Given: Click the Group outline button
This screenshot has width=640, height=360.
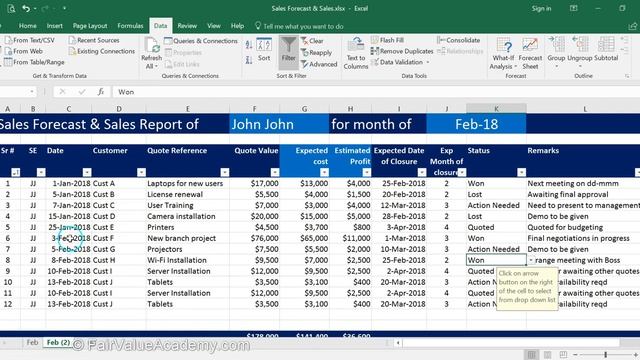Looking at the screenshot, I should click(556, 52).
